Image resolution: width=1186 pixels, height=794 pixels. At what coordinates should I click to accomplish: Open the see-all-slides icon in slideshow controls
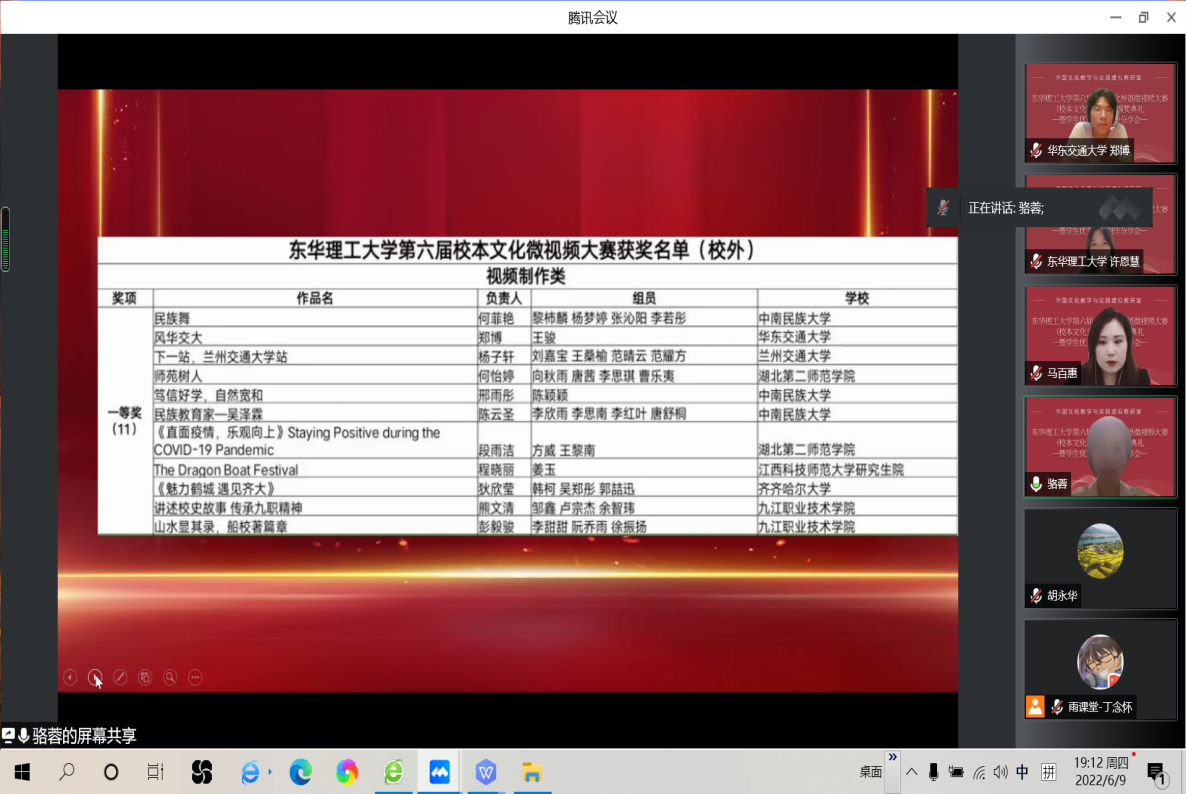[145, 677]
